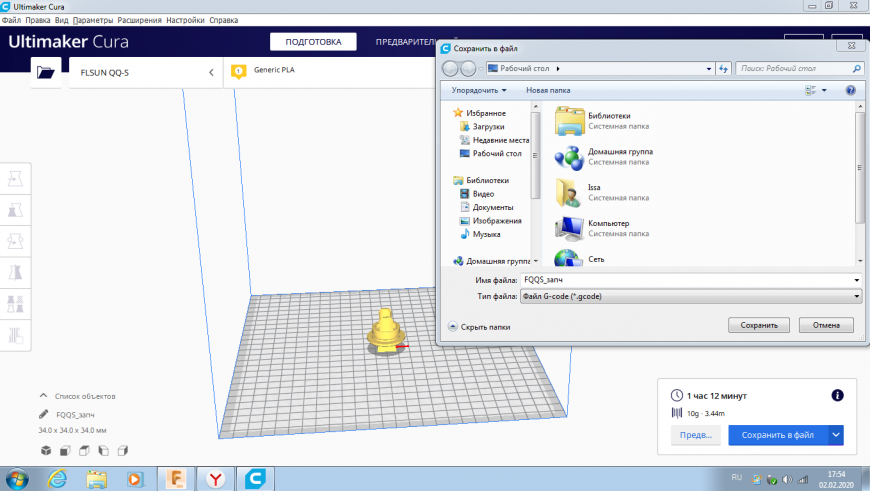The image size is (870, 491).
Task: Select the Библиотеки system folder
Action: coord(602,120)
